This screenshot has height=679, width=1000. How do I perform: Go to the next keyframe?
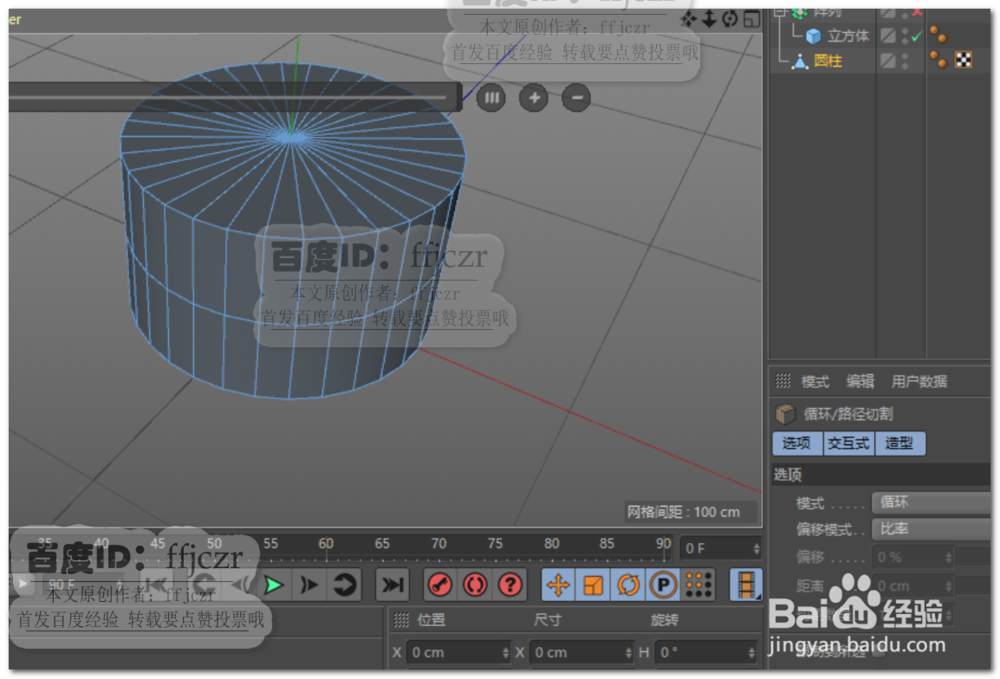pos(344,585)
